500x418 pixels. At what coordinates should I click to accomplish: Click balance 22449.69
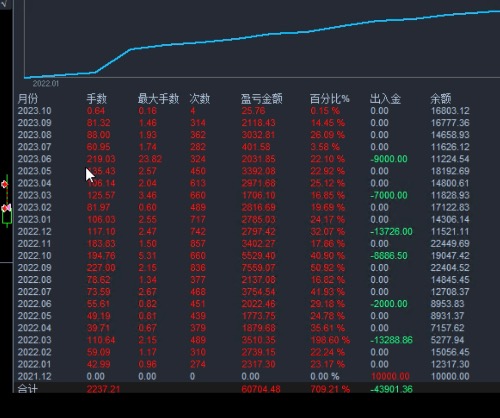click(450, 244)
